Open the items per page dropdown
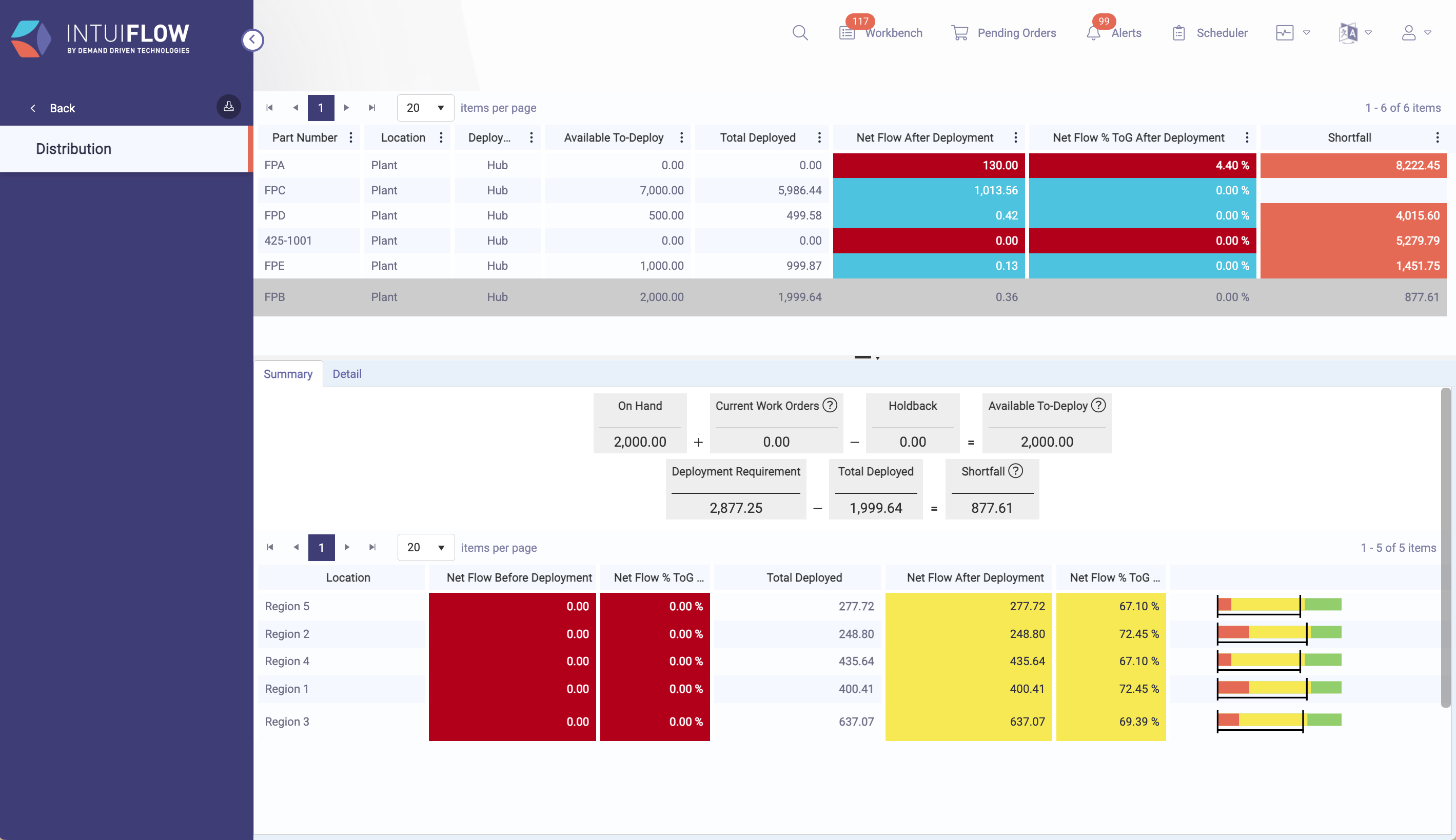 click(x=425, y=108)
